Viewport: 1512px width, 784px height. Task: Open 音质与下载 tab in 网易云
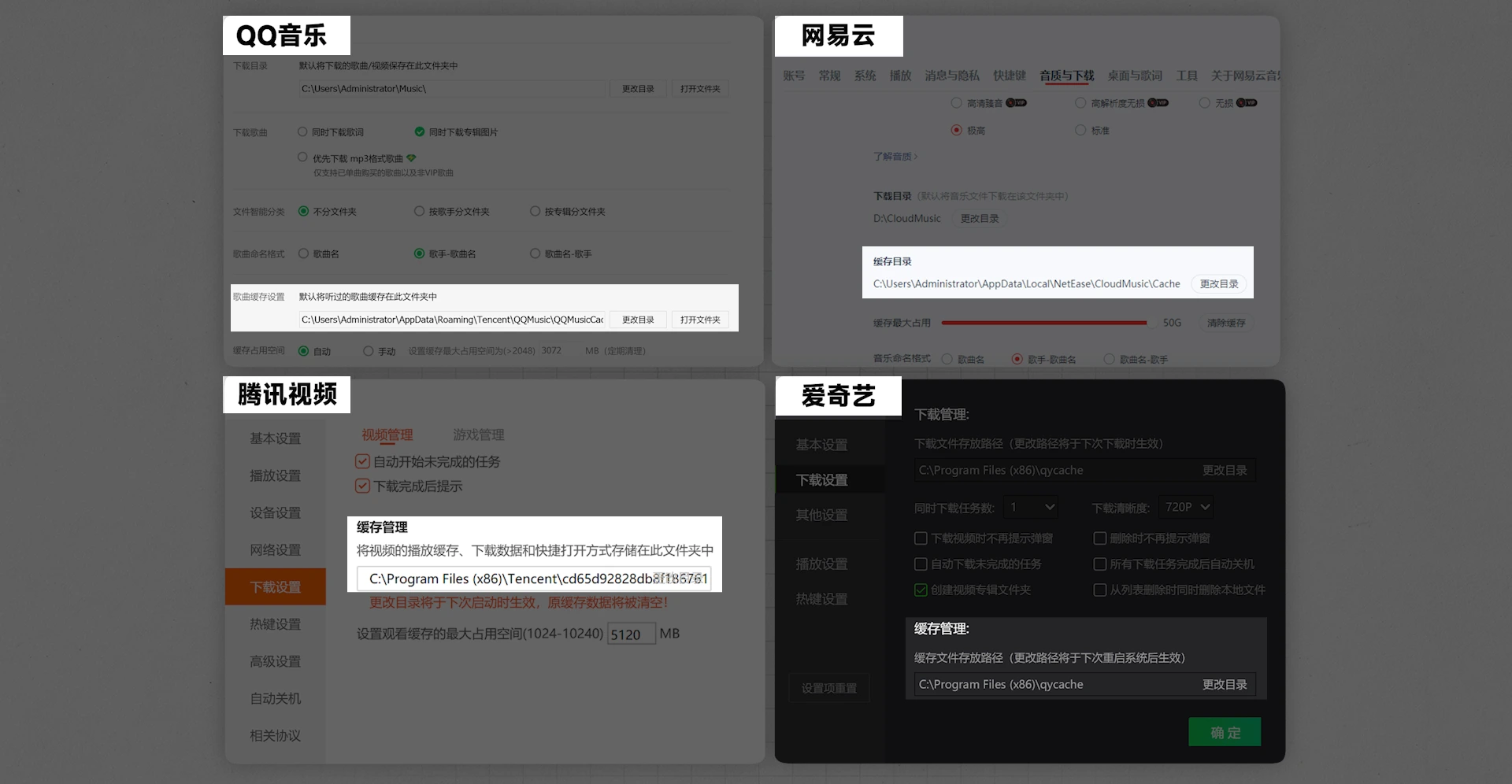coord(1067,76)
